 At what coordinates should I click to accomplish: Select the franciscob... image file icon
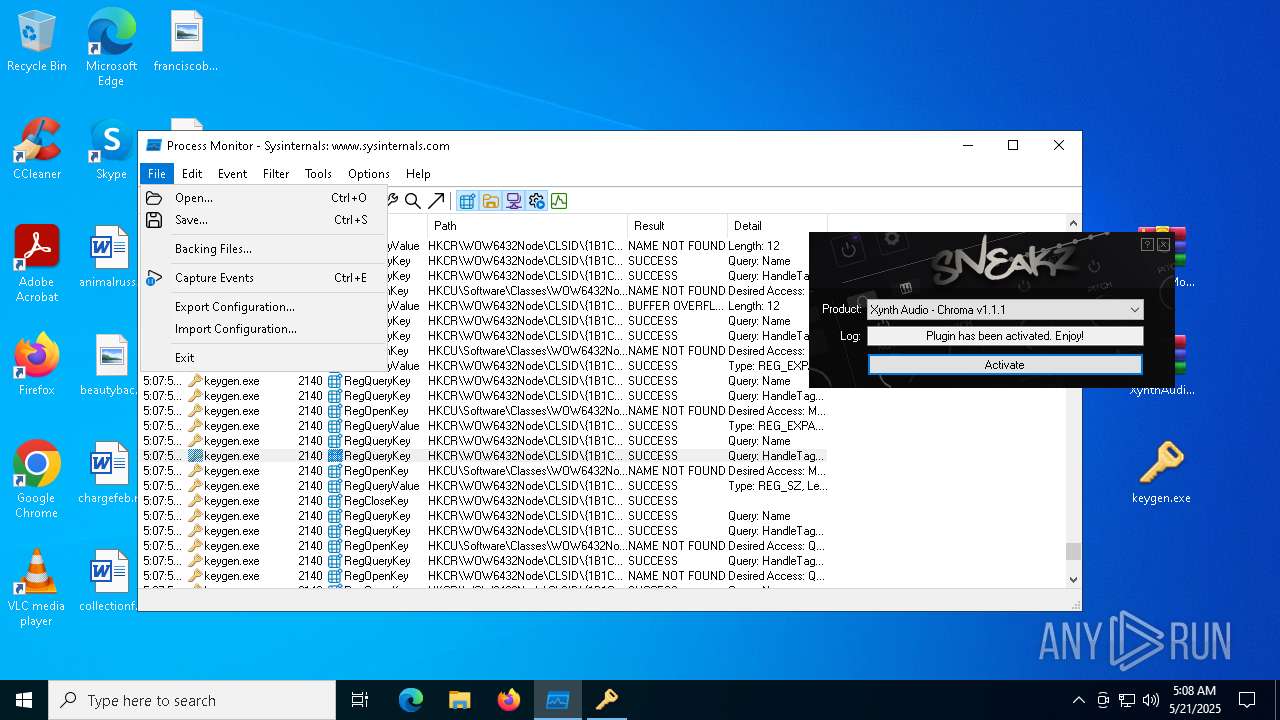click(186, 42)
